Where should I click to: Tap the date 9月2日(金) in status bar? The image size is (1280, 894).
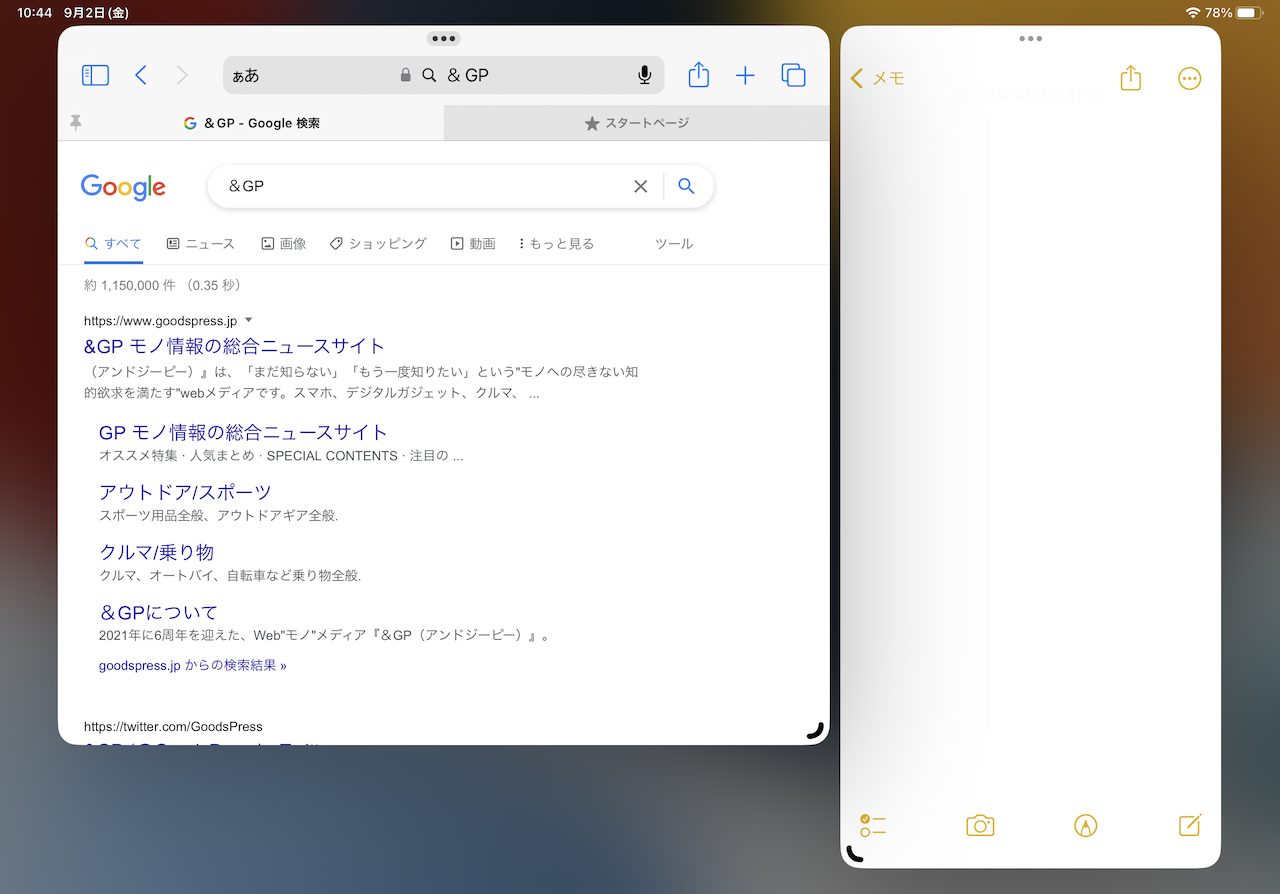tap(95, 13)
